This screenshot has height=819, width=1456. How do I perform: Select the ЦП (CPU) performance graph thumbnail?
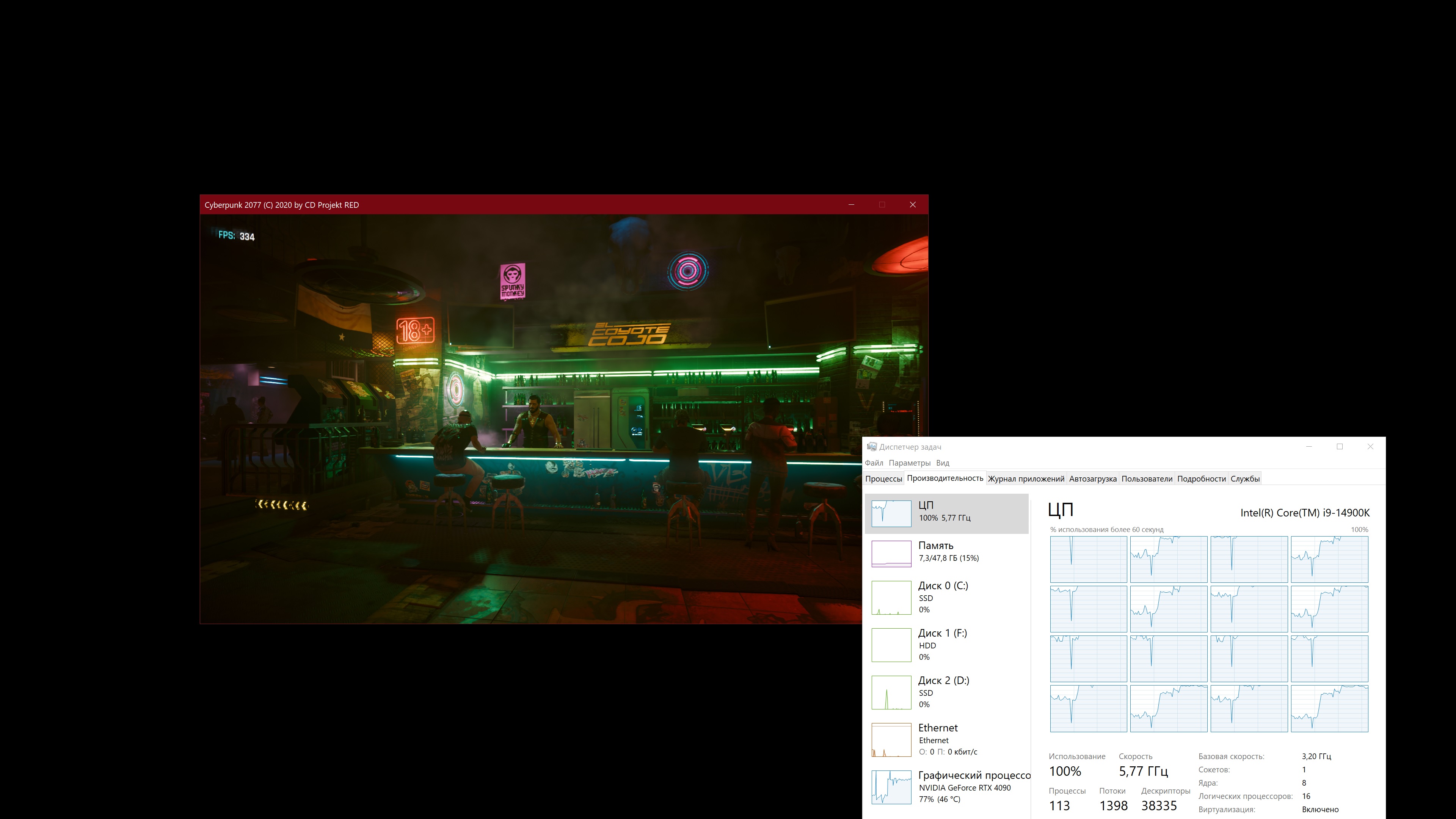891,513
